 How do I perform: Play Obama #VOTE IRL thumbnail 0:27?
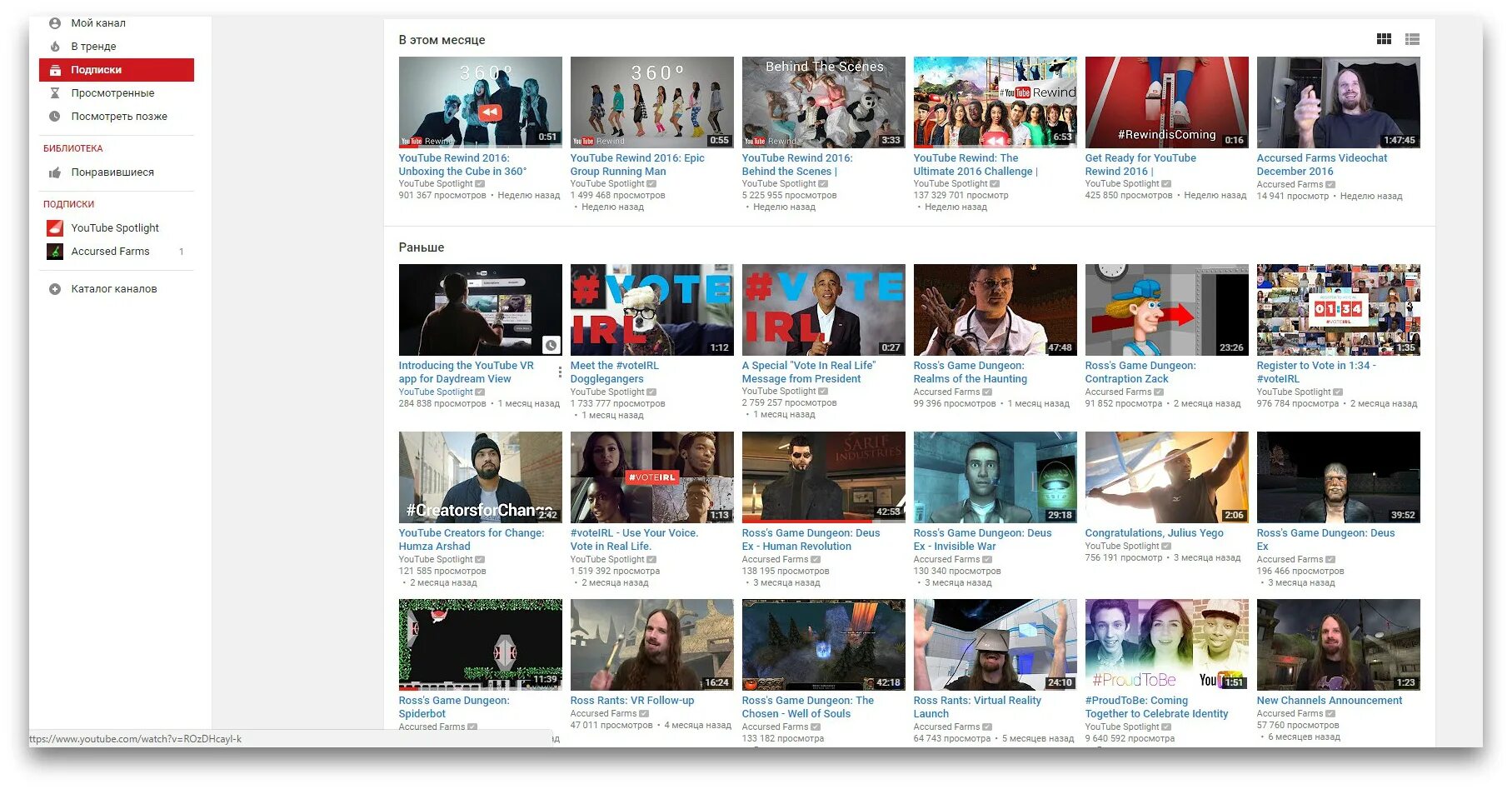(823, 310)
